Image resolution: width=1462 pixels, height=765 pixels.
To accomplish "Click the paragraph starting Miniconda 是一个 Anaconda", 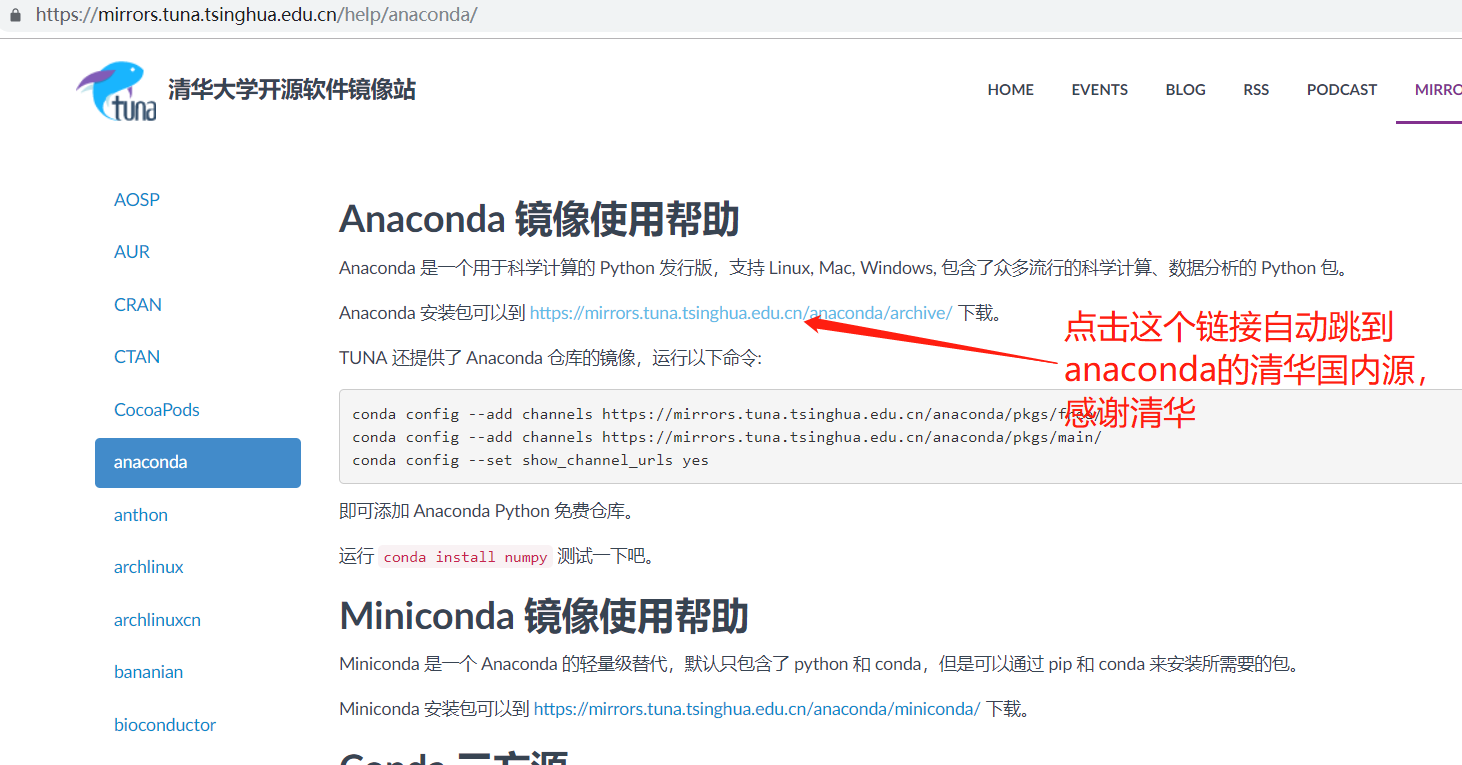I will [819, 664].
